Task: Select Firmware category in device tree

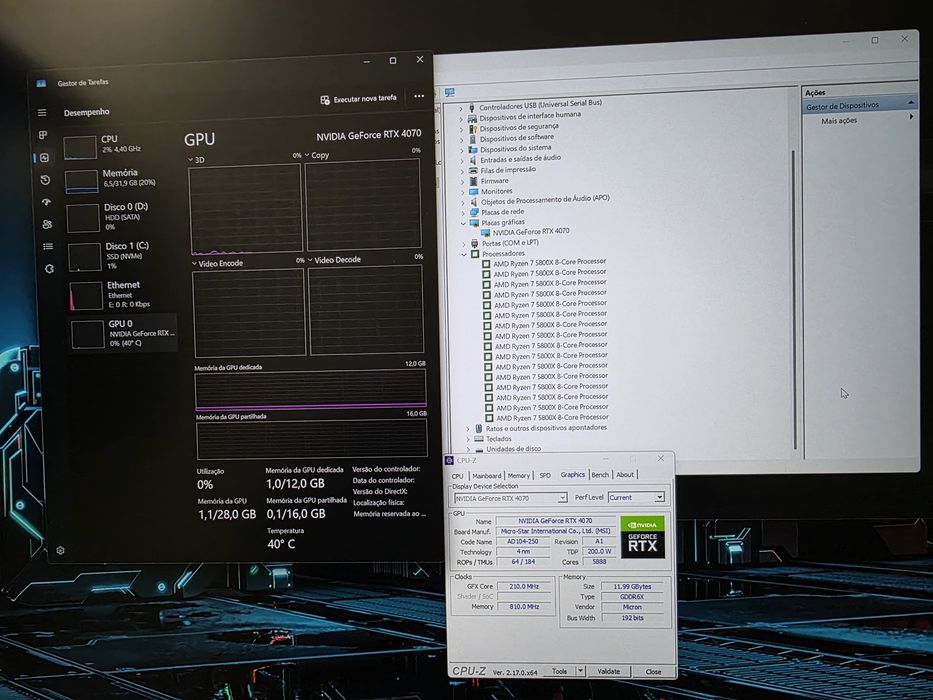Action: point(494,181)
